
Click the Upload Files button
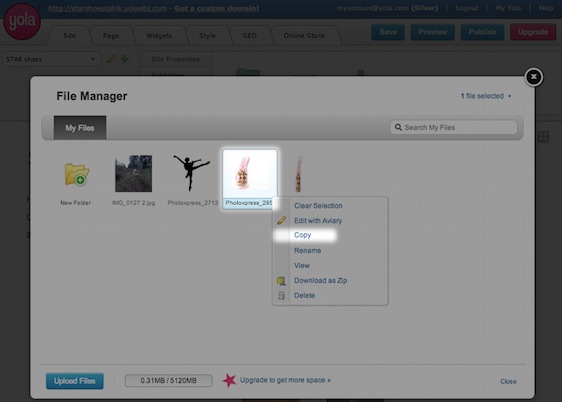75,381
